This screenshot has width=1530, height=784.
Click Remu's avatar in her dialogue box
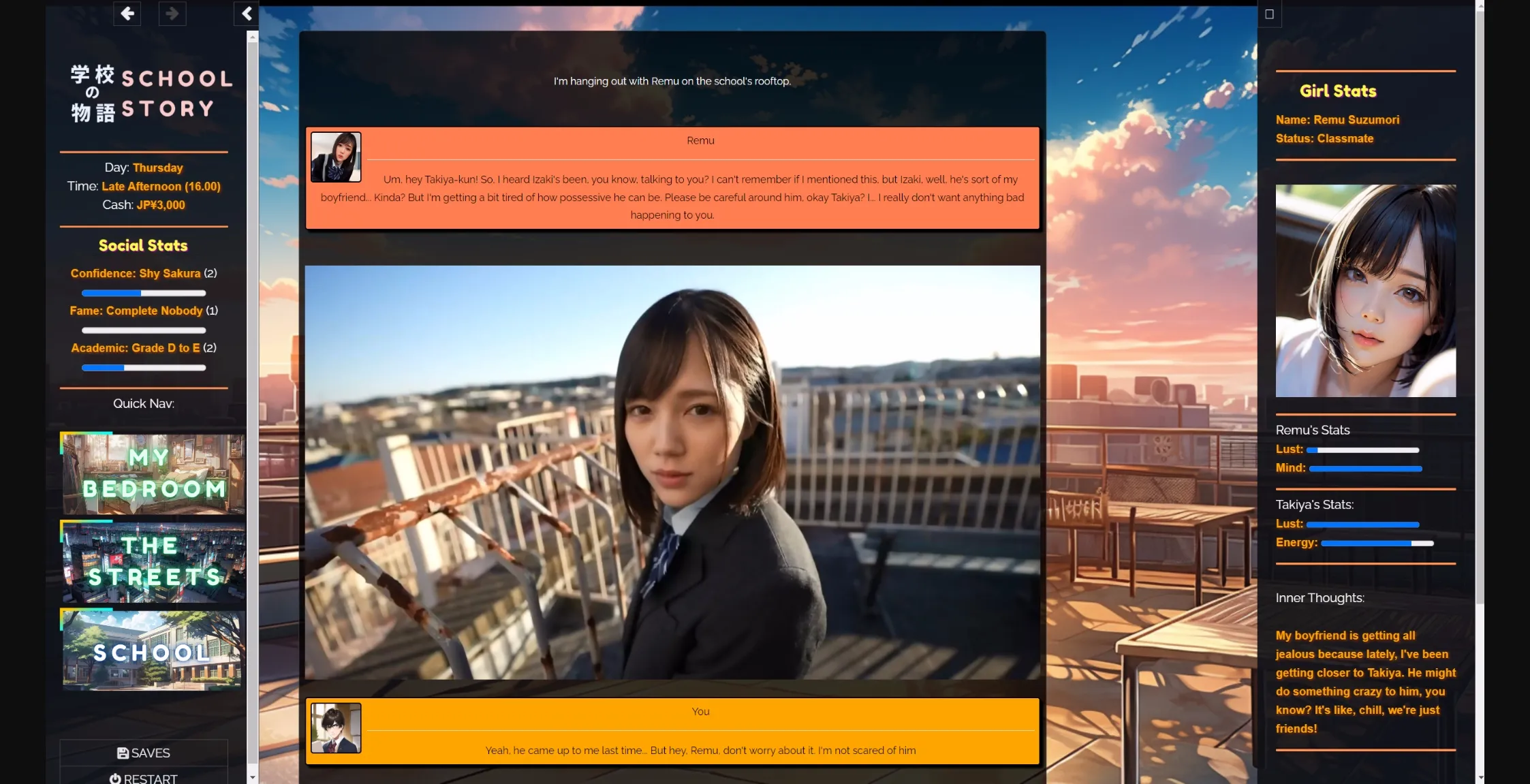point(337,157)
